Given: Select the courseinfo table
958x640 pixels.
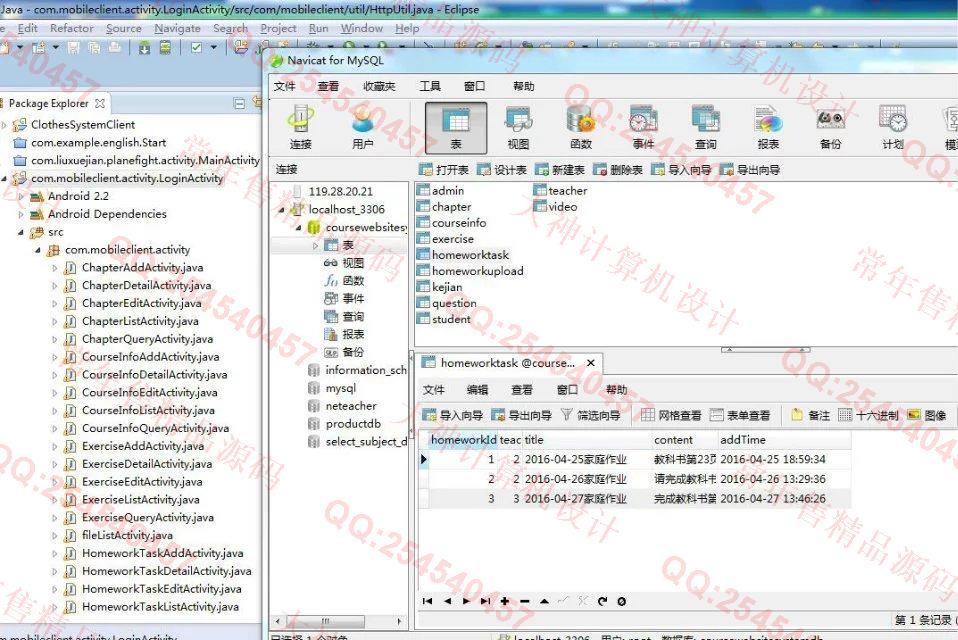Looking at the screenshot, I should 452,223.
